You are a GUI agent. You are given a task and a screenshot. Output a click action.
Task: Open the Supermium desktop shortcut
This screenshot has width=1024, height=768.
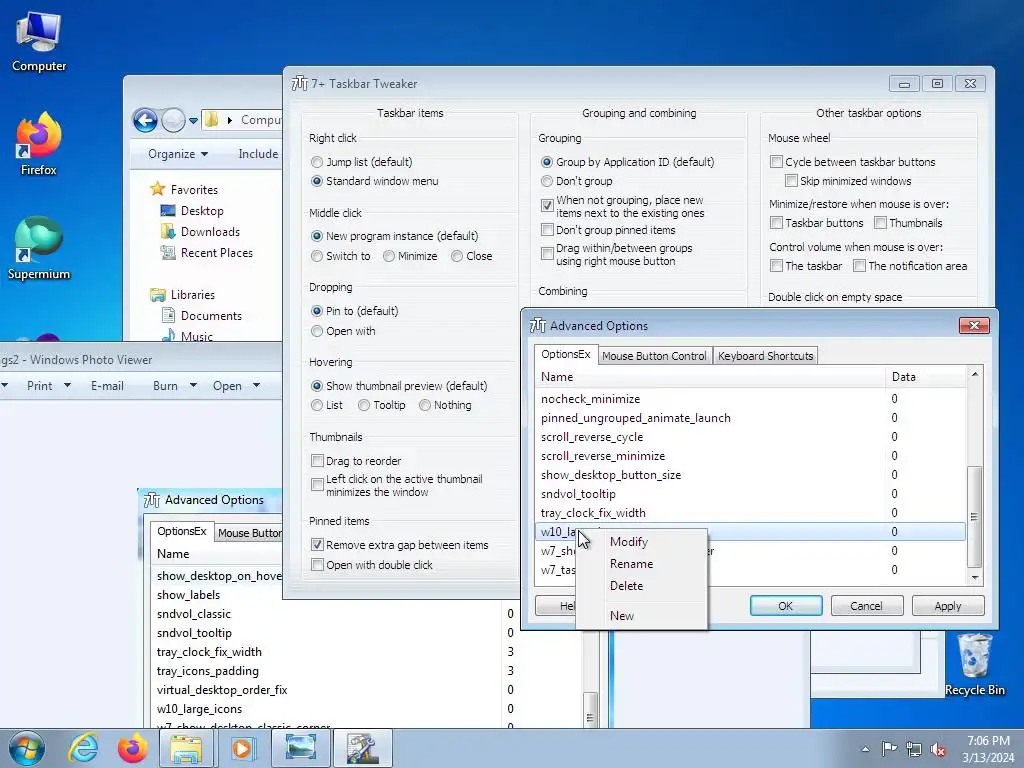(39, 248)
